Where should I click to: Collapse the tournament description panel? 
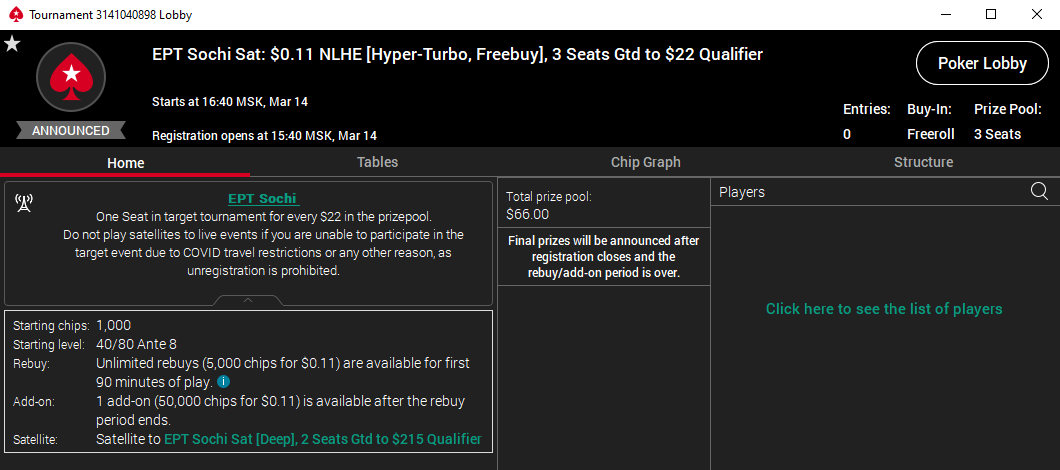(x=248, y=299)
